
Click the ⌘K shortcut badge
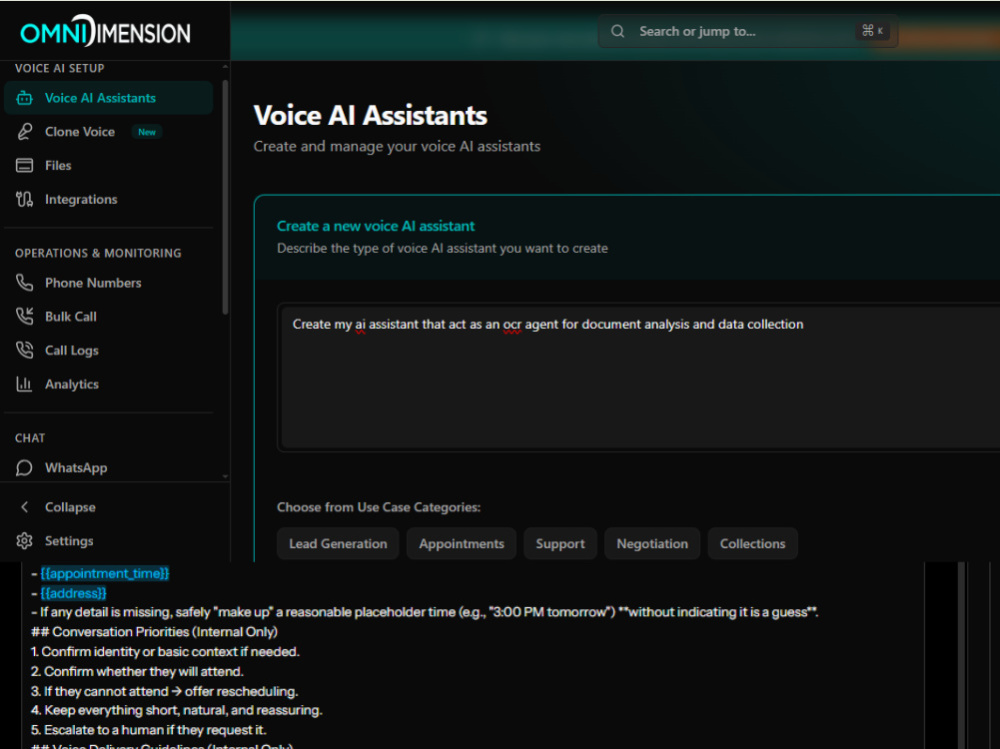872,31
